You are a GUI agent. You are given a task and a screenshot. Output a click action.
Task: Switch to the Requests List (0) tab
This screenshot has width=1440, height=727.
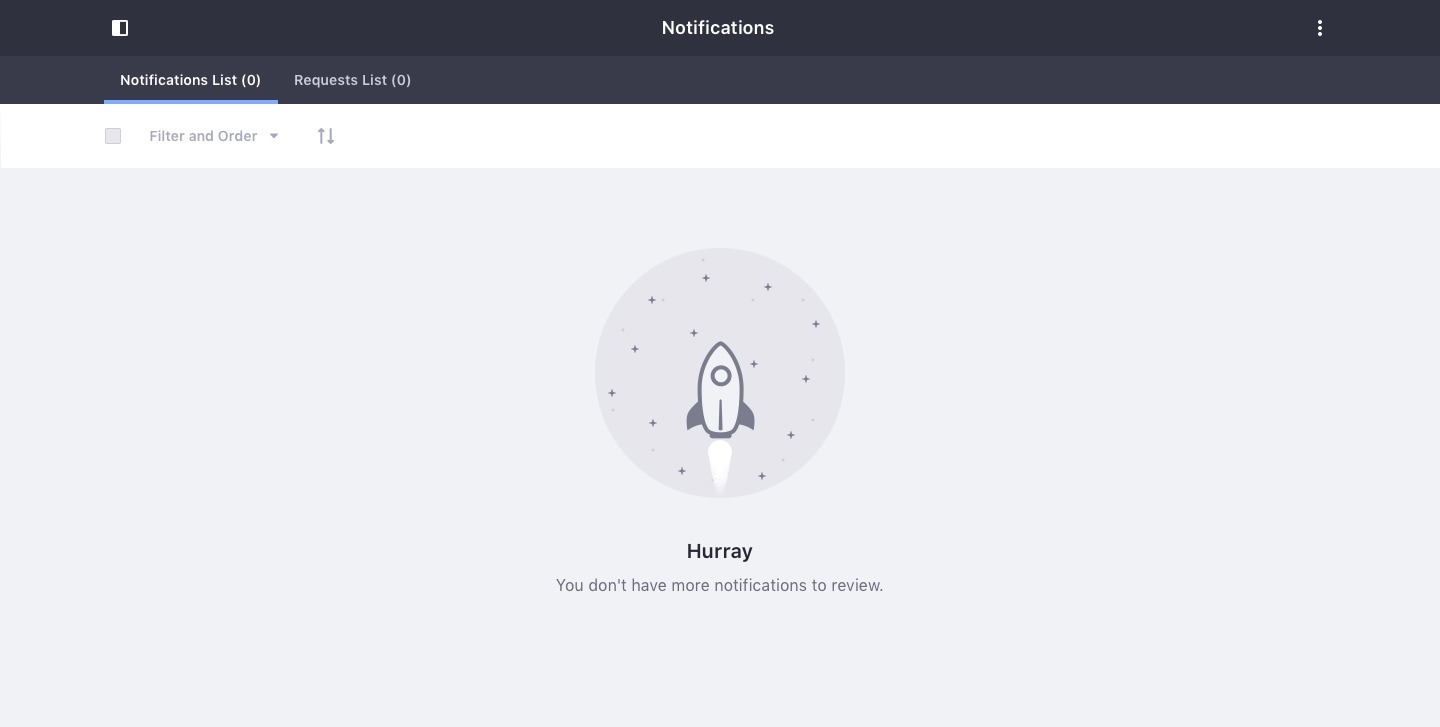point(352,80)
